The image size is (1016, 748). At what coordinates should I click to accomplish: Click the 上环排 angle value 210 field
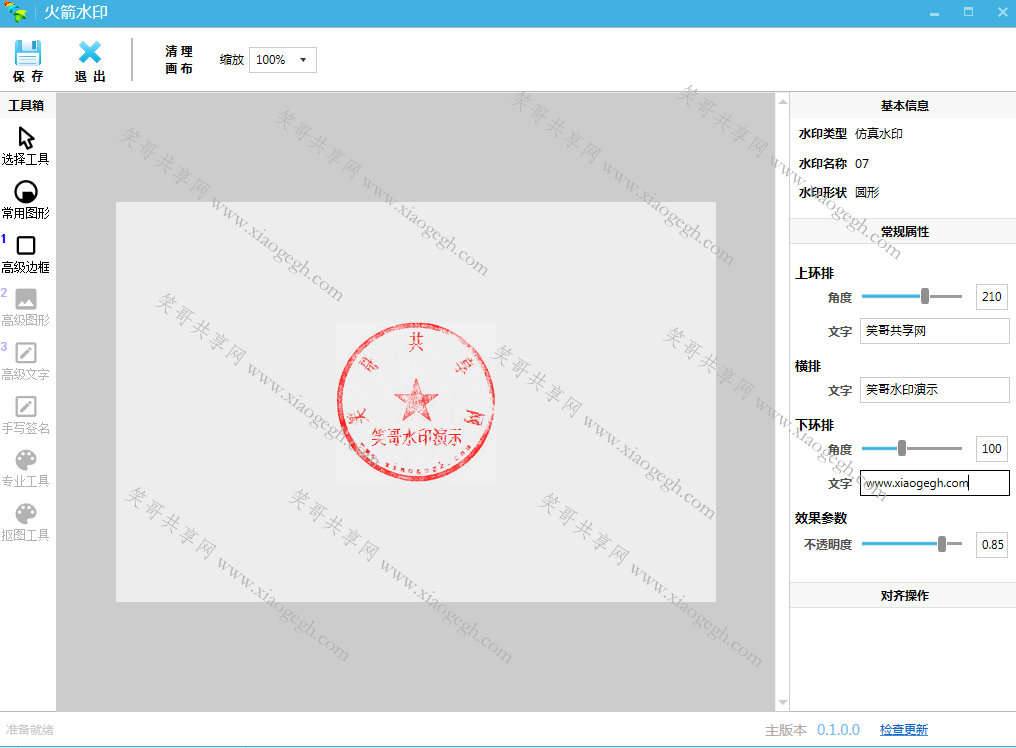(991, 297)
